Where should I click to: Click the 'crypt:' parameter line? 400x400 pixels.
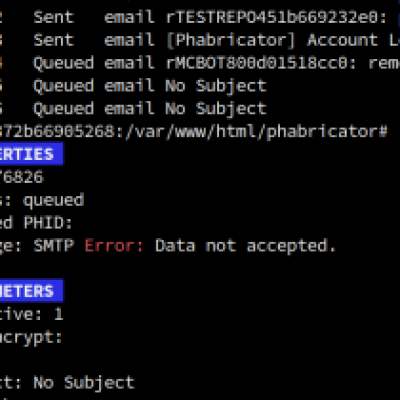(31, 338)
